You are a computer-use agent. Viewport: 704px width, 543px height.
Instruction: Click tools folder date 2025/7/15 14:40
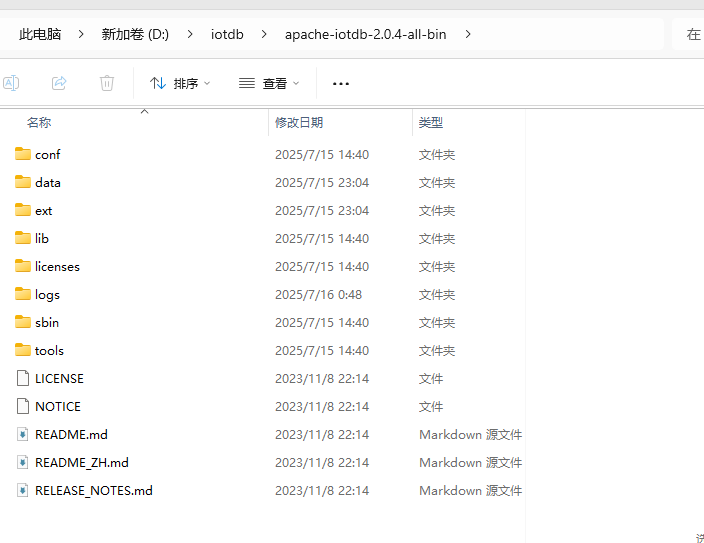pos(322,350)
